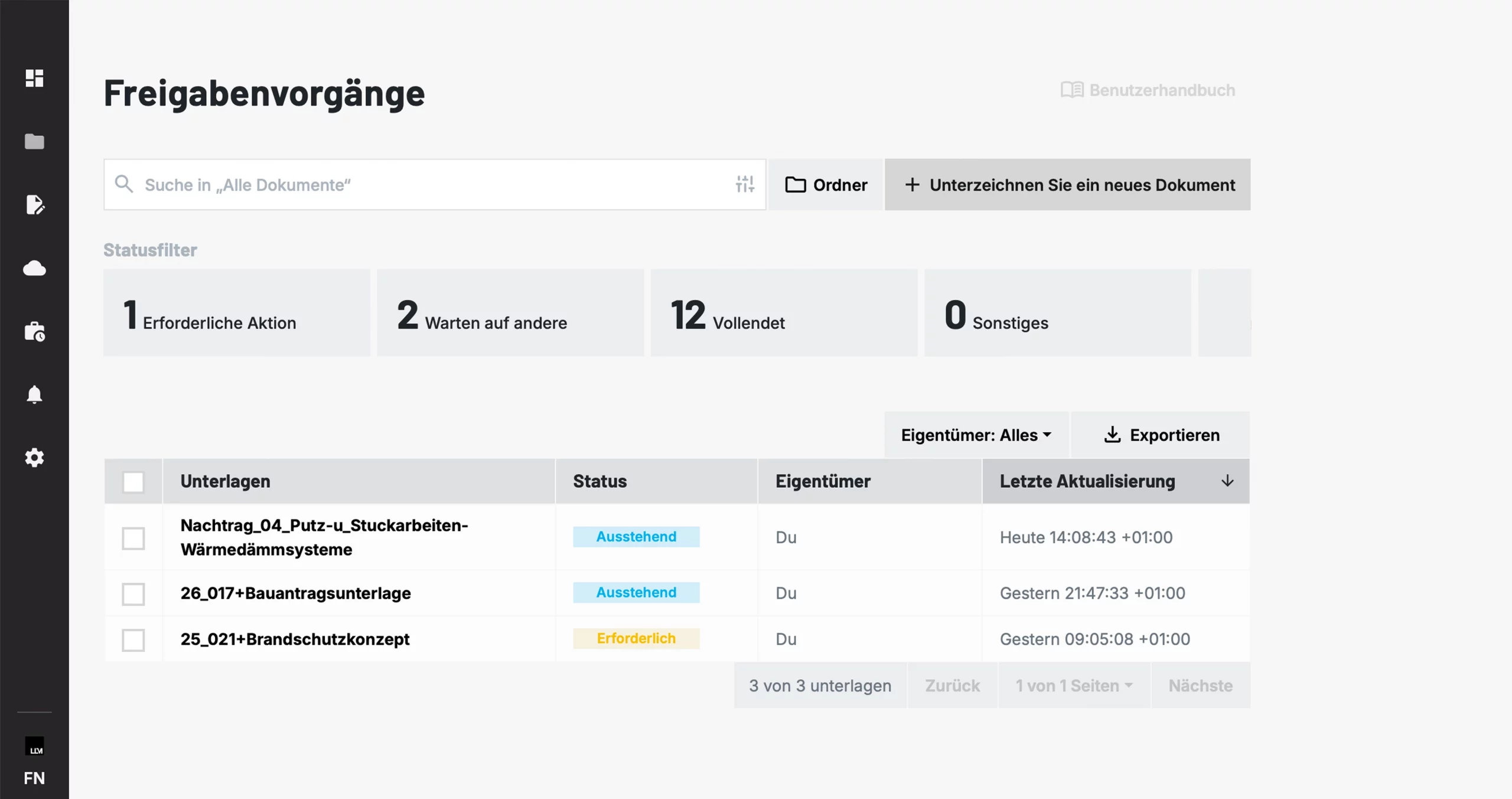Image resolution: width=1512 pixels, height=799 pixels.
Task: Click the Exportieren button
Action: [1161, 435]
